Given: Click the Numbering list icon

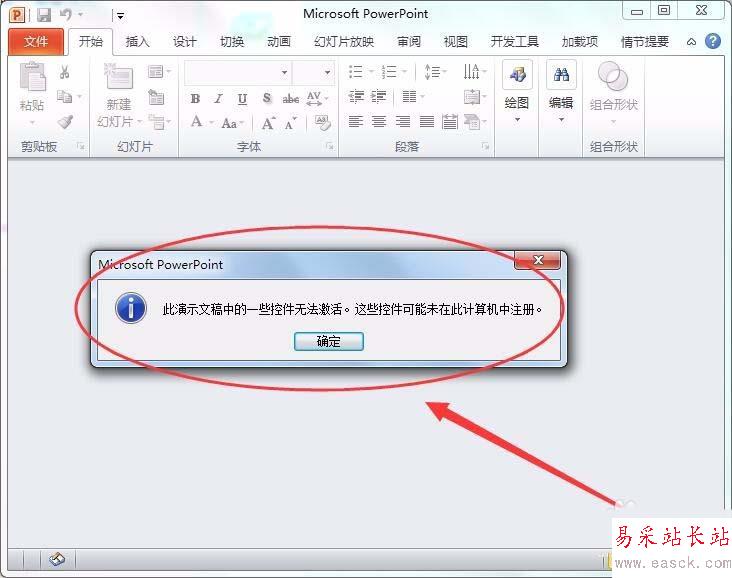Looking at the screenshot, I should click(389, 72).
